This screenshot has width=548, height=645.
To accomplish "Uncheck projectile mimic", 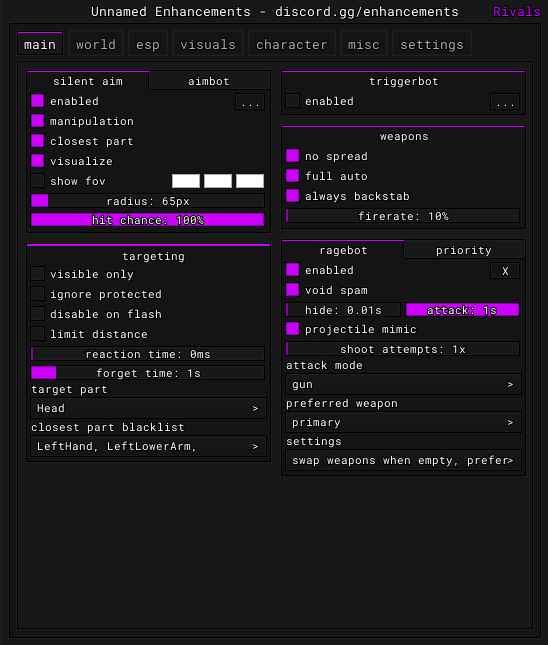I will tap(293, 329).
